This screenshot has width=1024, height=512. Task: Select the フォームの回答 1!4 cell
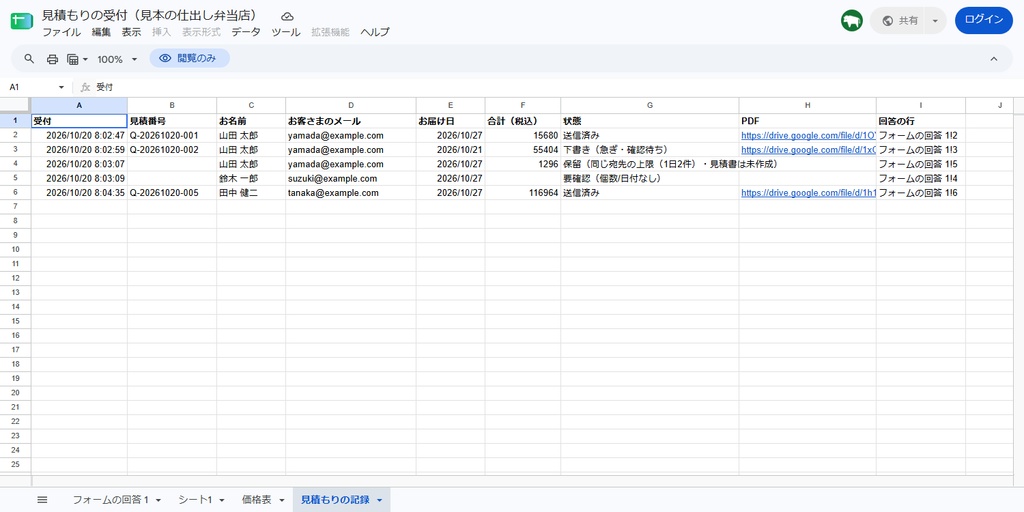(x=921, y=179)
